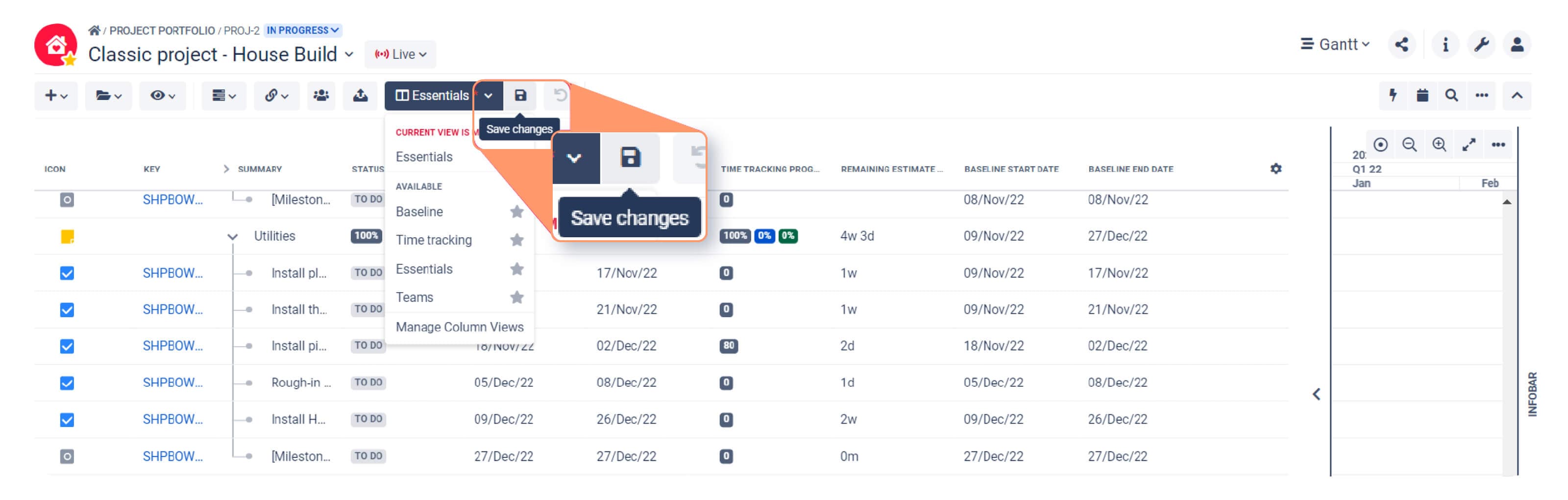This screenshot has height=500, width=1568.
Task: Open the wrench settings icon
Action: coord(1481,45)
